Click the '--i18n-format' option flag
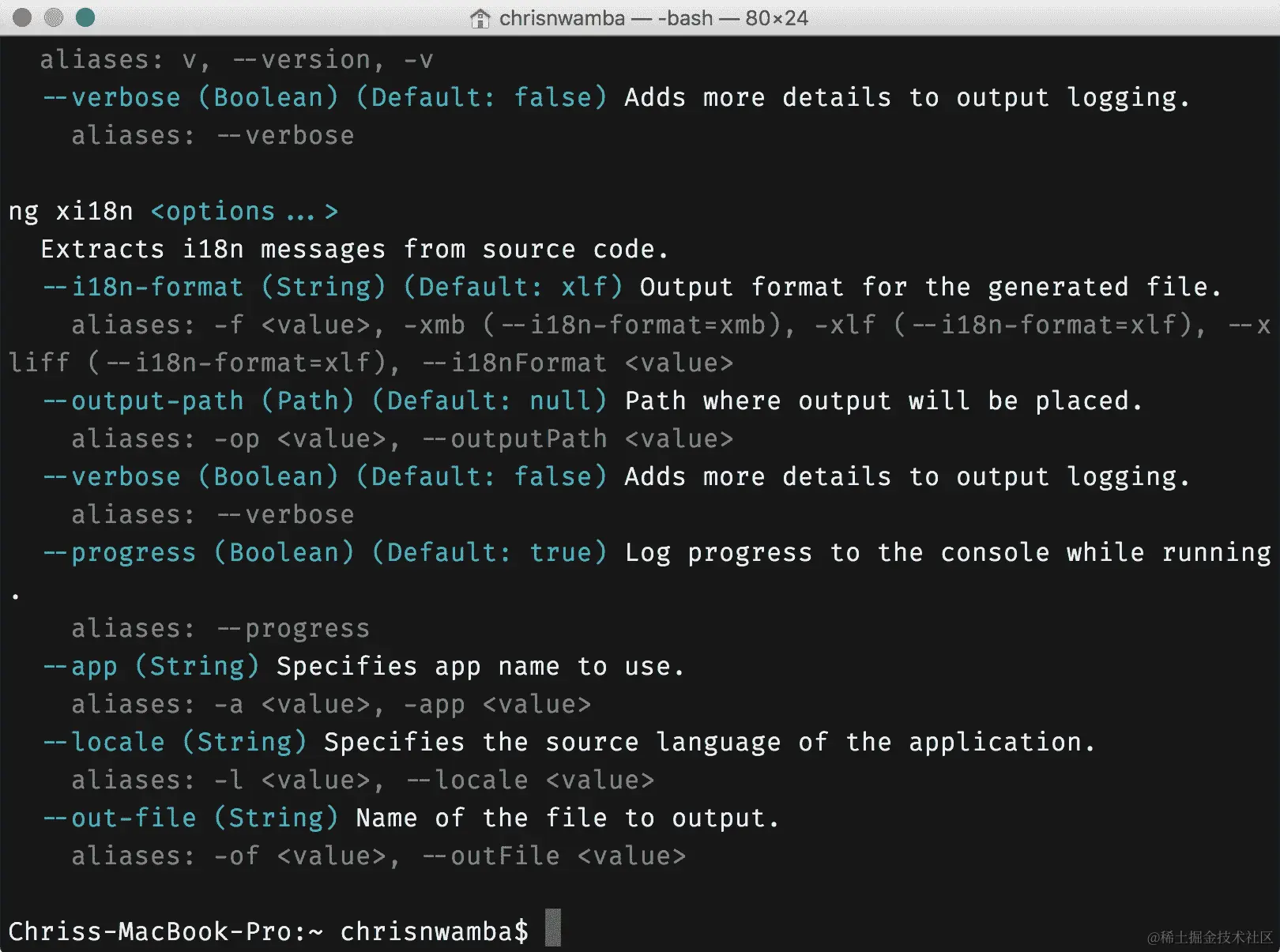The height and width of the screenshot is (952, 1280). (142, 287)
